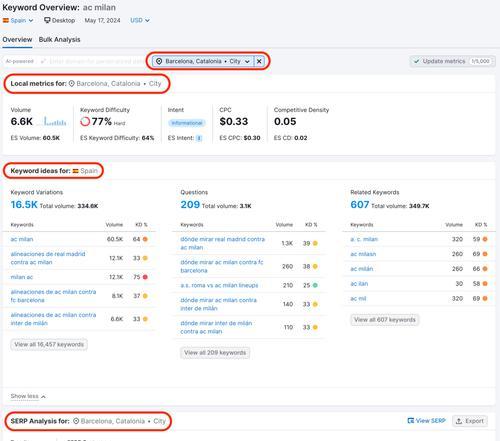The height and width of the screenshot is (441, 500).
Task: Click the KD % header in Related Keywords
Action: click(x=481, y=225)
